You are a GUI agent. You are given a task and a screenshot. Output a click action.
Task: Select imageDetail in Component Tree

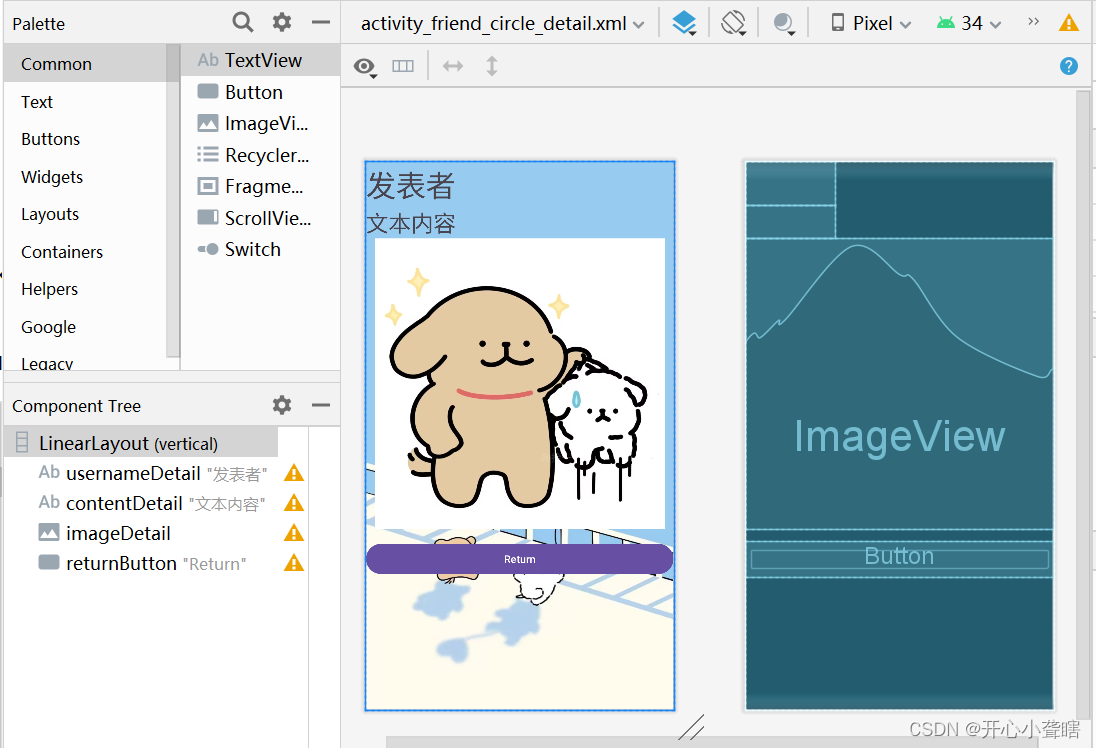pyautogui.click(x=105, y=533)
